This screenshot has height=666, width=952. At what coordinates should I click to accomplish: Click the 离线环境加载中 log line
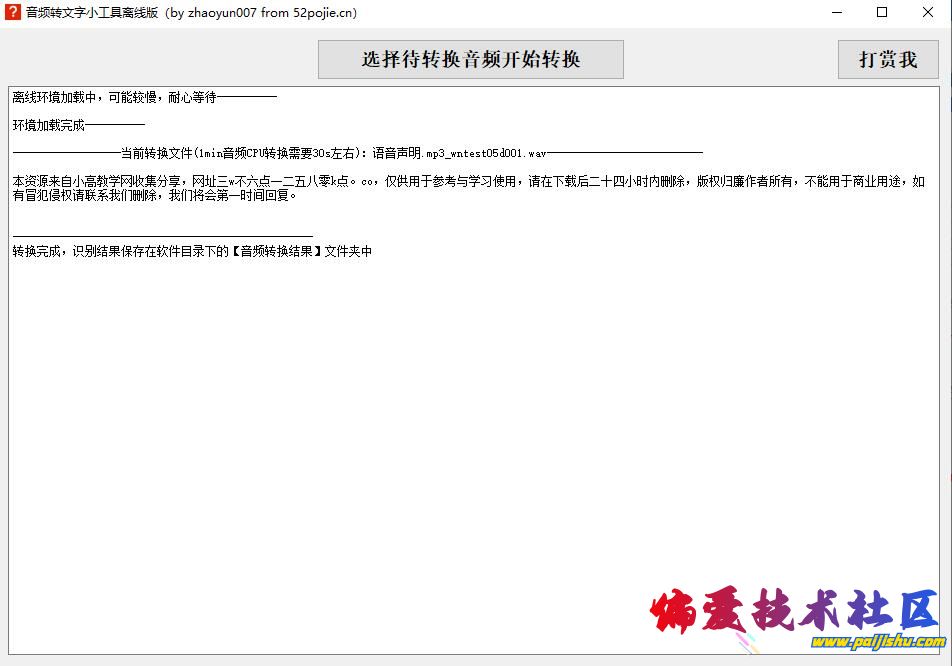tap(114, 97)
